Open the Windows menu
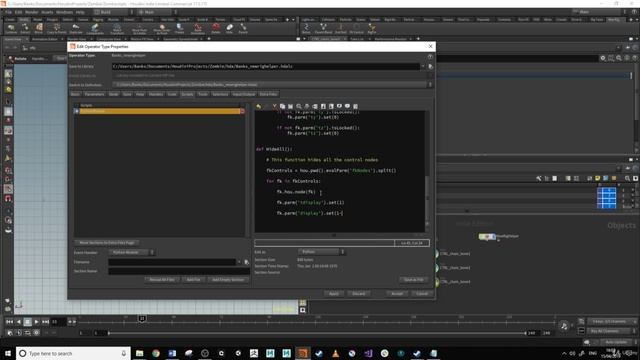640x360 pixels. [64, 12]
